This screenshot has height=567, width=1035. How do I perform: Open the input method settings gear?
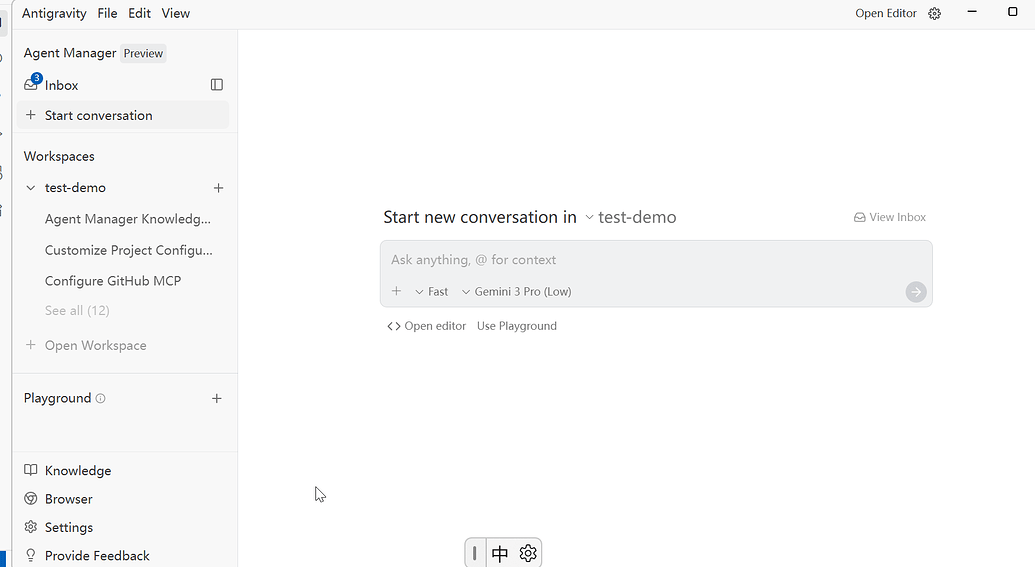point(528,553)
